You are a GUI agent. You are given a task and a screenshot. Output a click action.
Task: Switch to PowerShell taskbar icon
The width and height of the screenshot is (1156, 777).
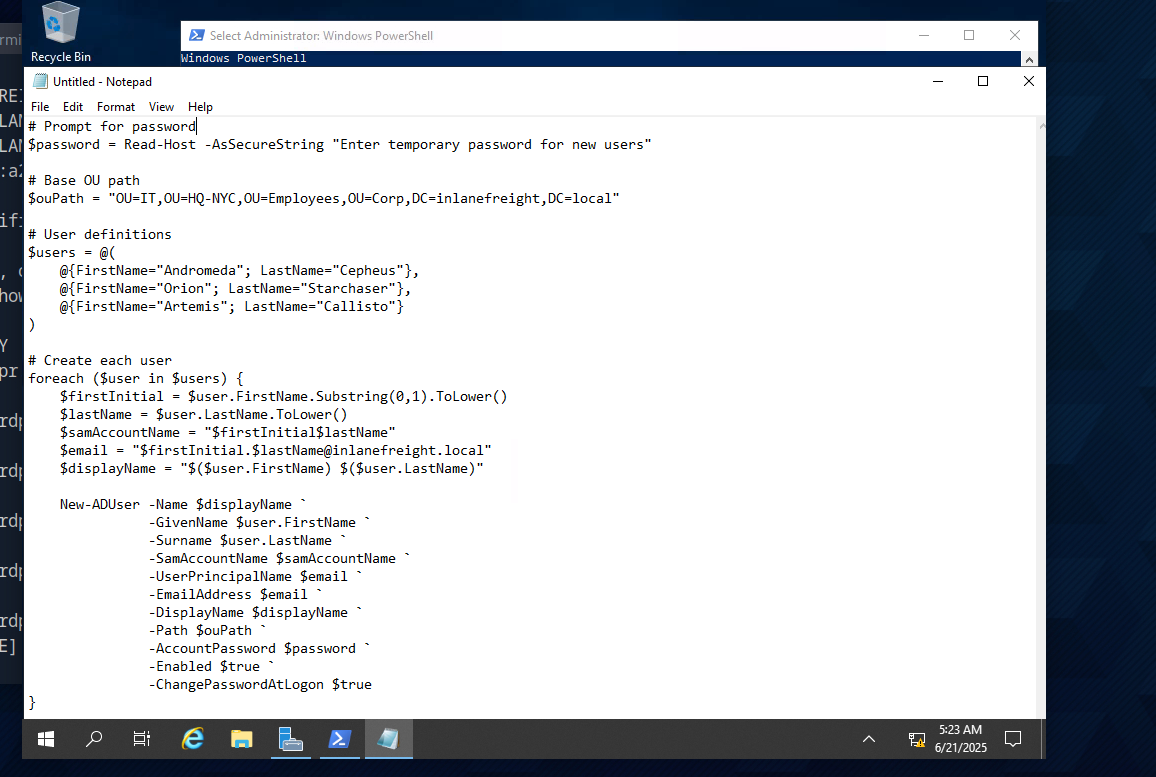tap(339, 739)
